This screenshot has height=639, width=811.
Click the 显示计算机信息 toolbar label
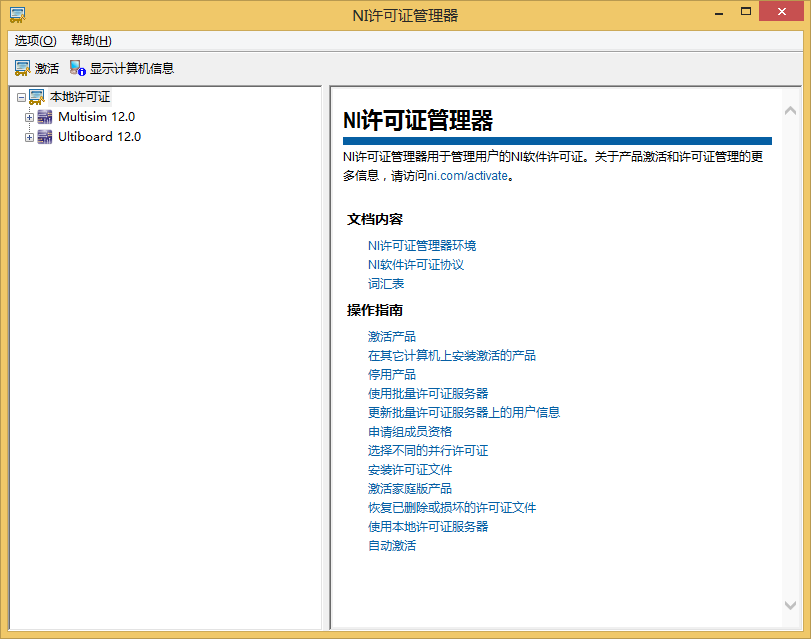(132, 68)
